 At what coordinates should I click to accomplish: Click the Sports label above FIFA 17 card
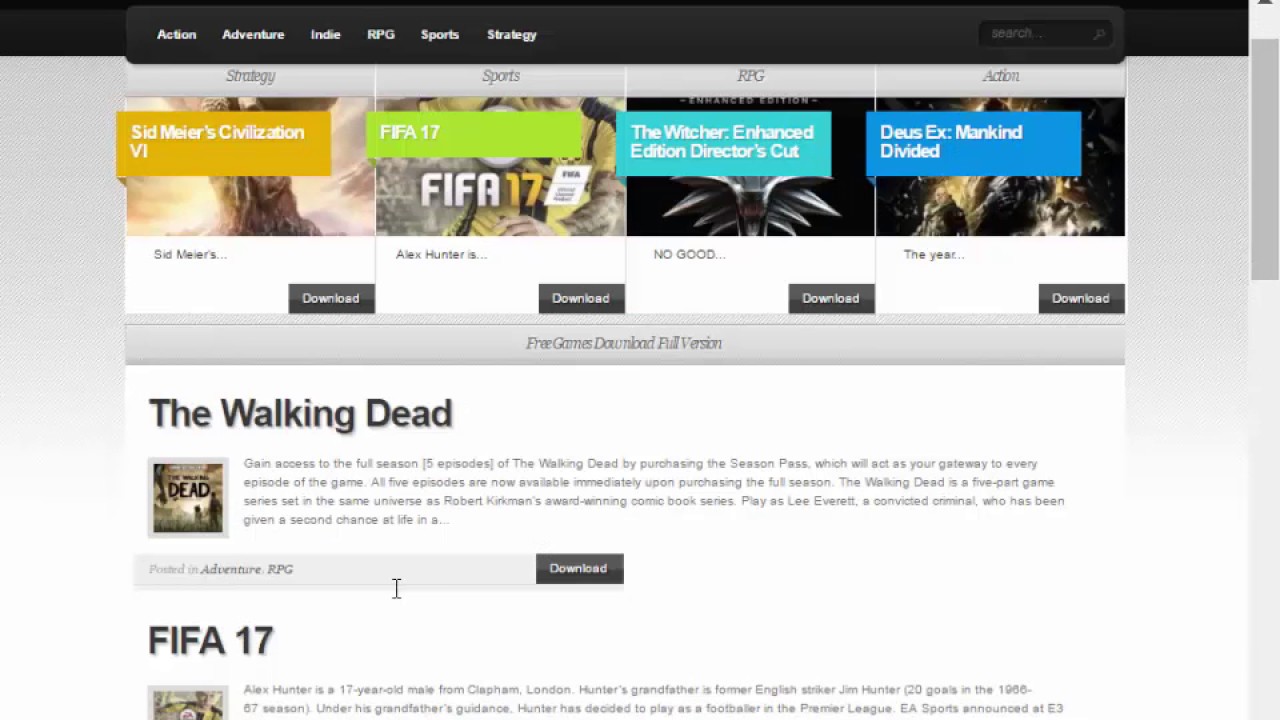click(x=501, y=76)
